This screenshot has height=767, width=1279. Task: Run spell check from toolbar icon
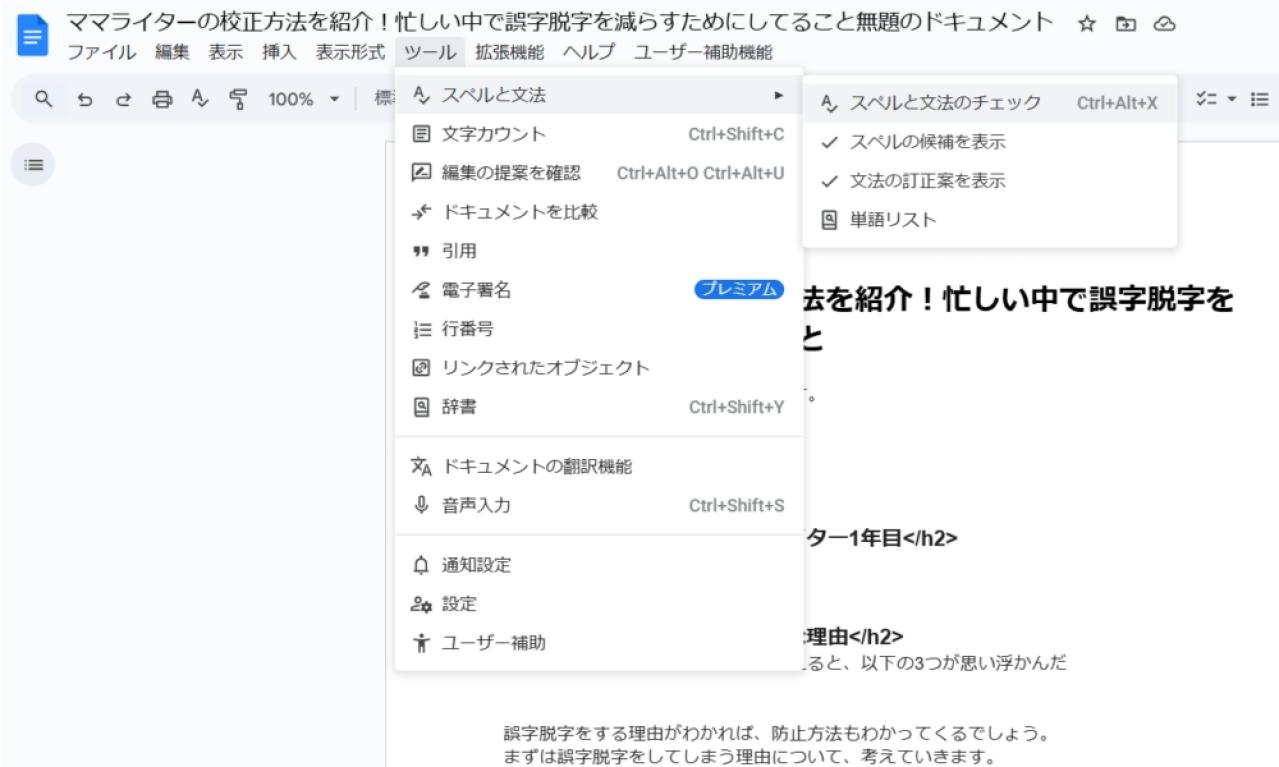click(200, 99)
